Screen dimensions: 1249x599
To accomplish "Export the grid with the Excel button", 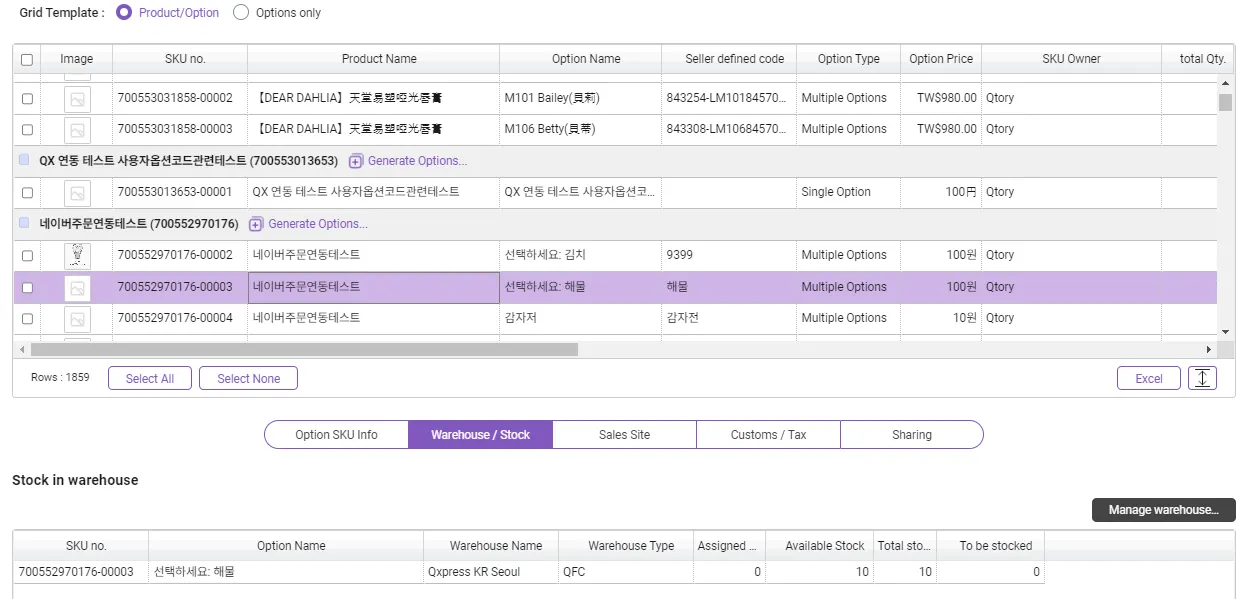I will coord(1148,378).
